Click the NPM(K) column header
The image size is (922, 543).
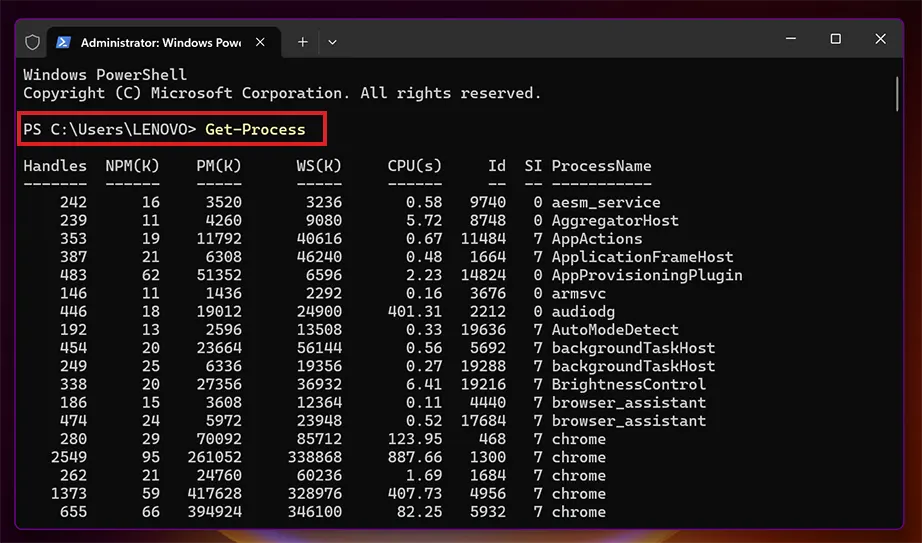pyautogui.click(x=132, y=166)
